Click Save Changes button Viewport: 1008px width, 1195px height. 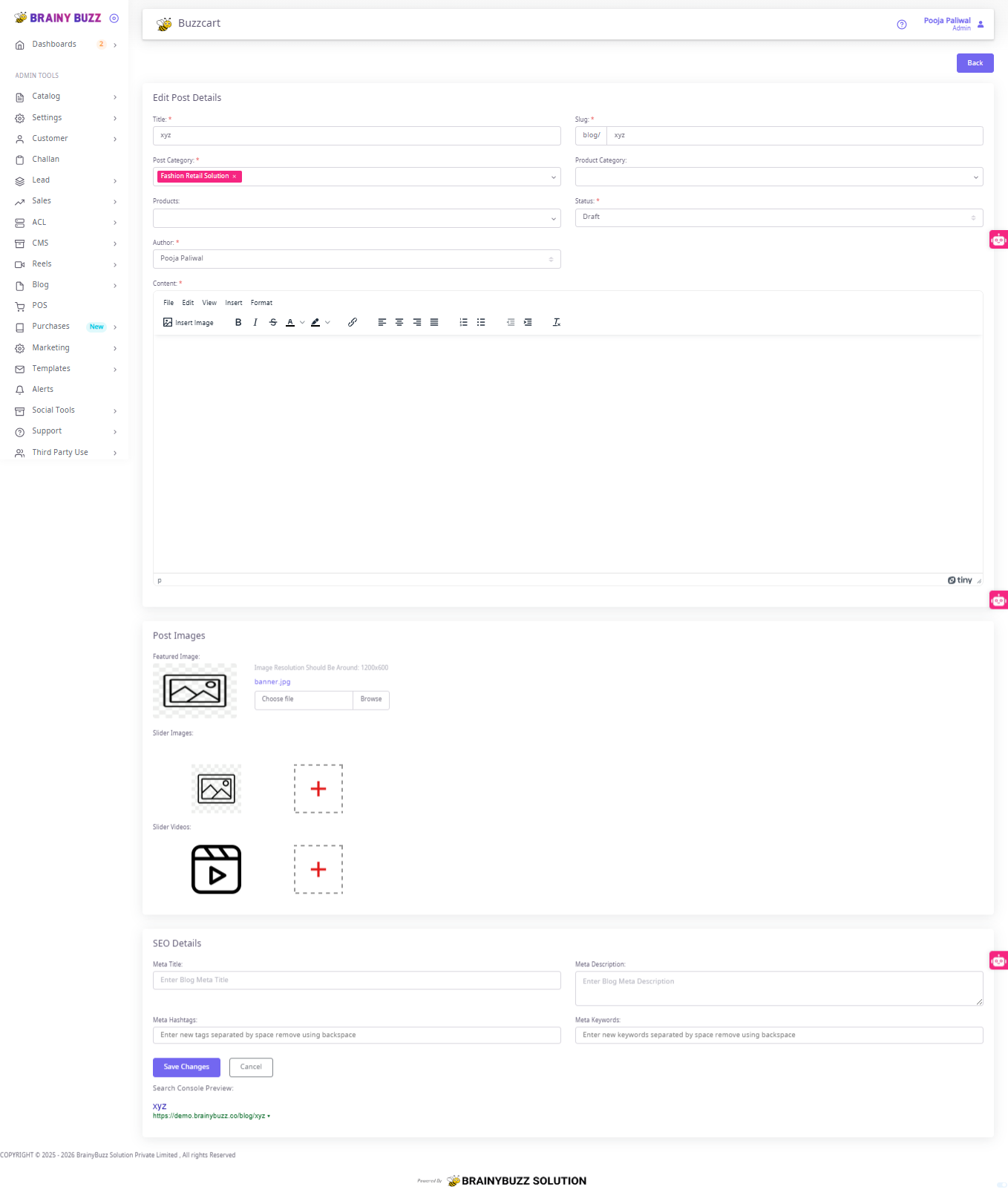coord(186,1067)
